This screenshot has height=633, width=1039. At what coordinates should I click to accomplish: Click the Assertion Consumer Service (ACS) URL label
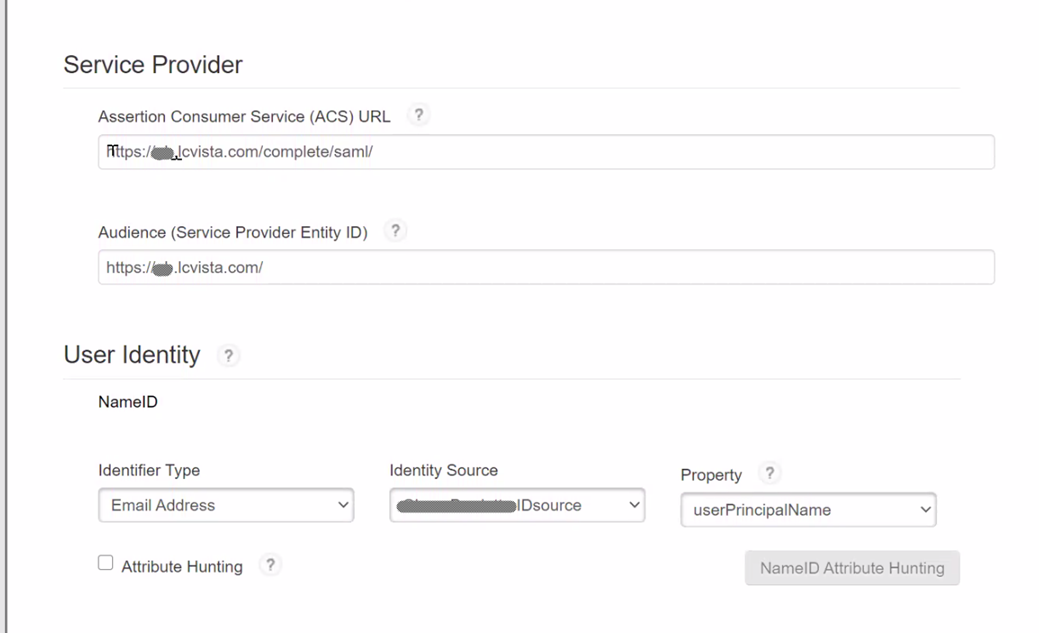tap(244, 117)
